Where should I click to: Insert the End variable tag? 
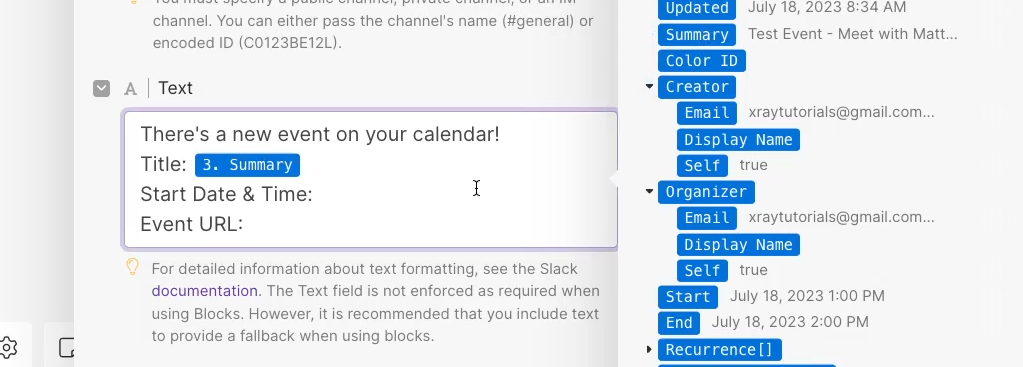point(679,323)
